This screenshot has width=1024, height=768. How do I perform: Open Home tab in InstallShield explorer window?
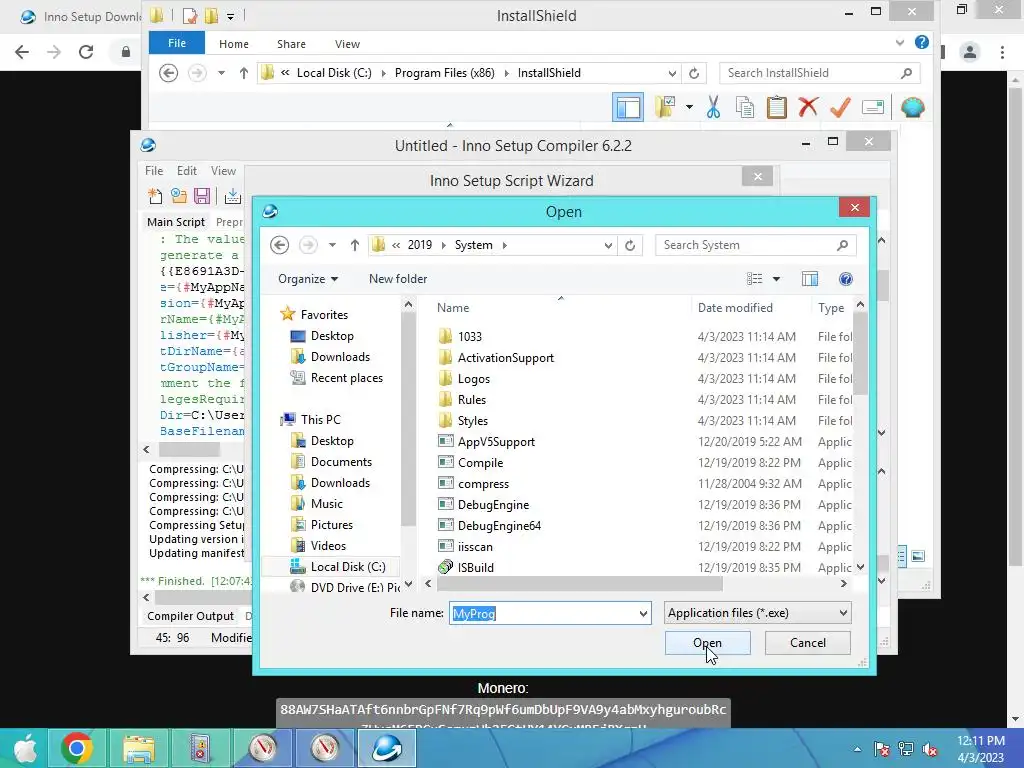[234, 44]
